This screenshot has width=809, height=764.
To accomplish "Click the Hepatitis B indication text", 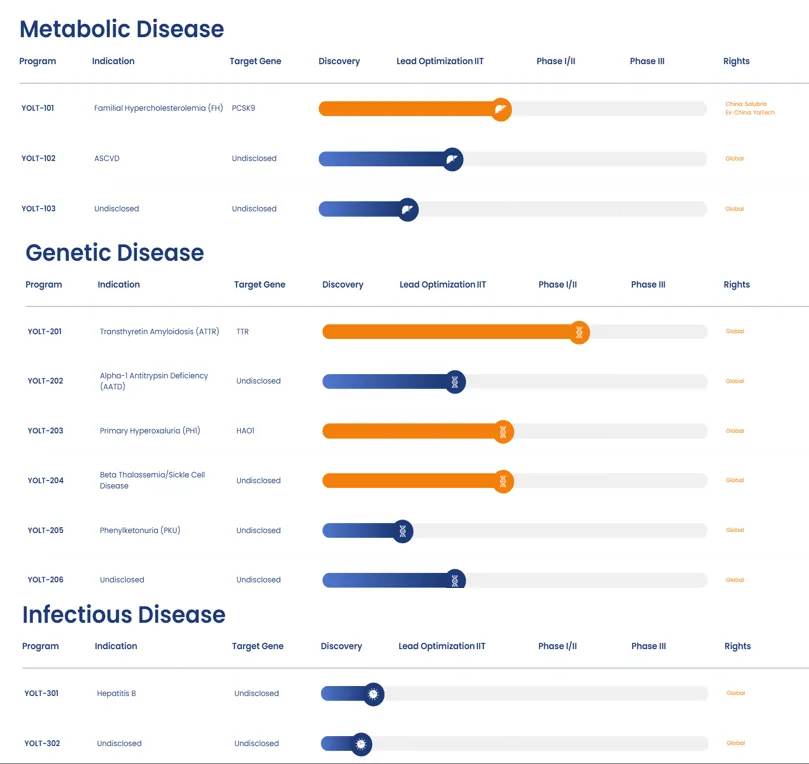I will pyautogui.click(x=116, y=693).
